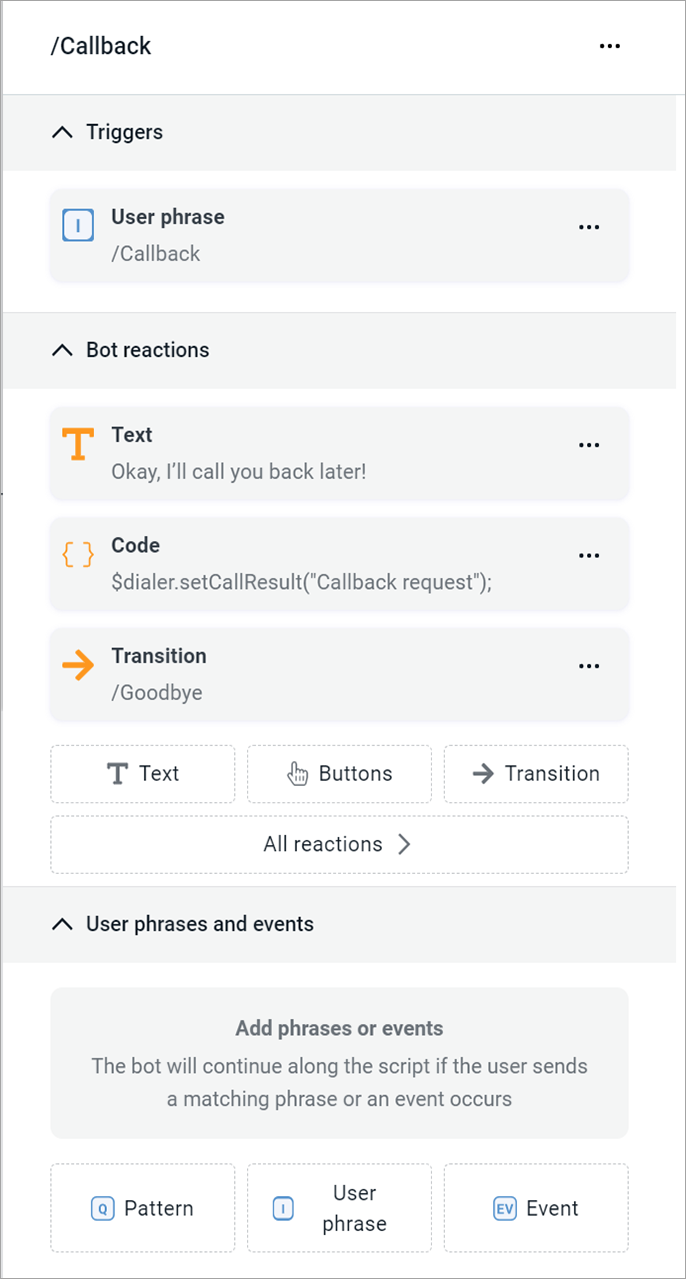The width and height of the screenshot is (686, 1279).
Task: Open the Transition block options menu
Action: [589, 666]
